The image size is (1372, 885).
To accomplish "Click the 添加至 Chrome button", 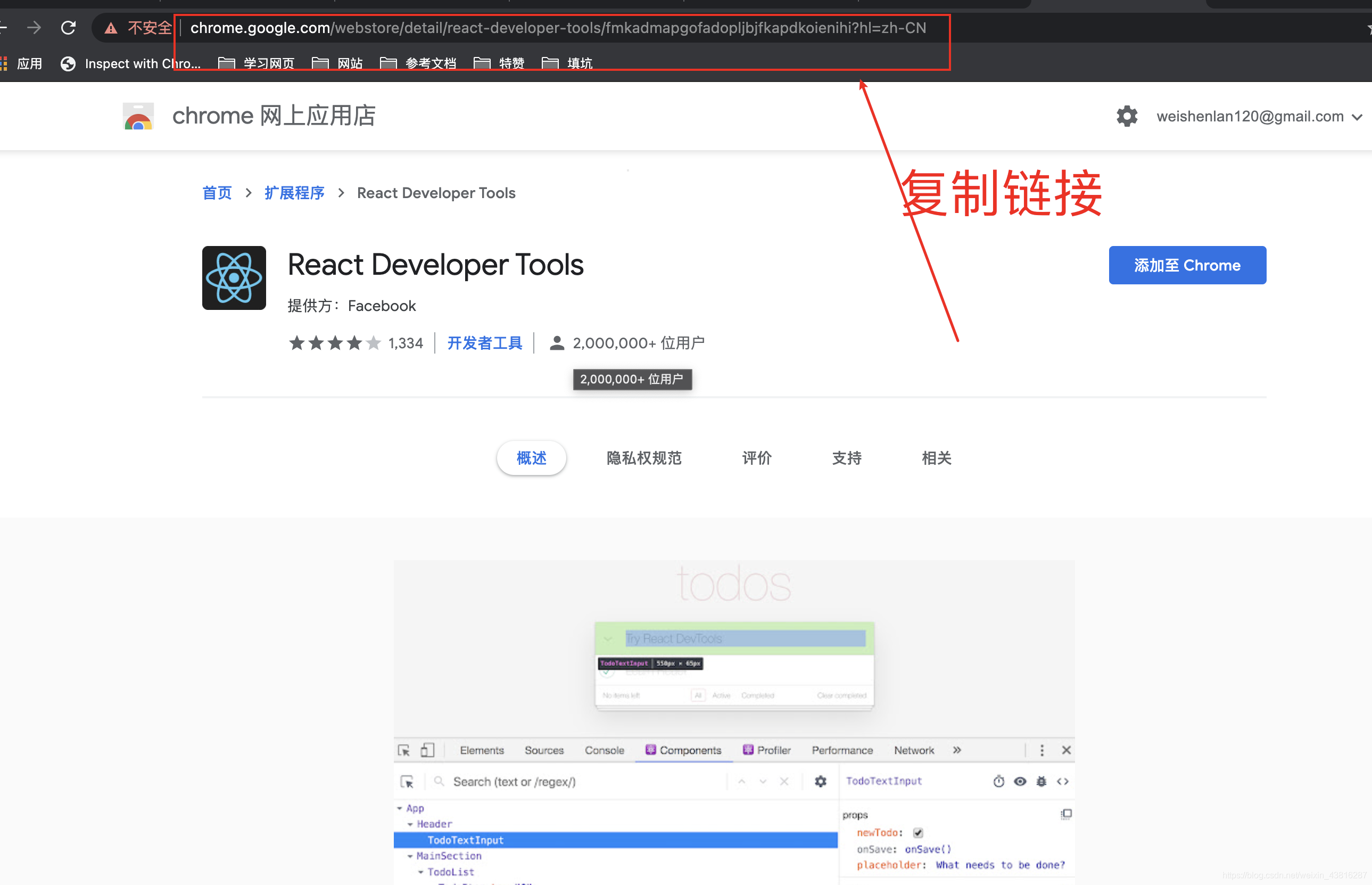I will (1187, 265).
